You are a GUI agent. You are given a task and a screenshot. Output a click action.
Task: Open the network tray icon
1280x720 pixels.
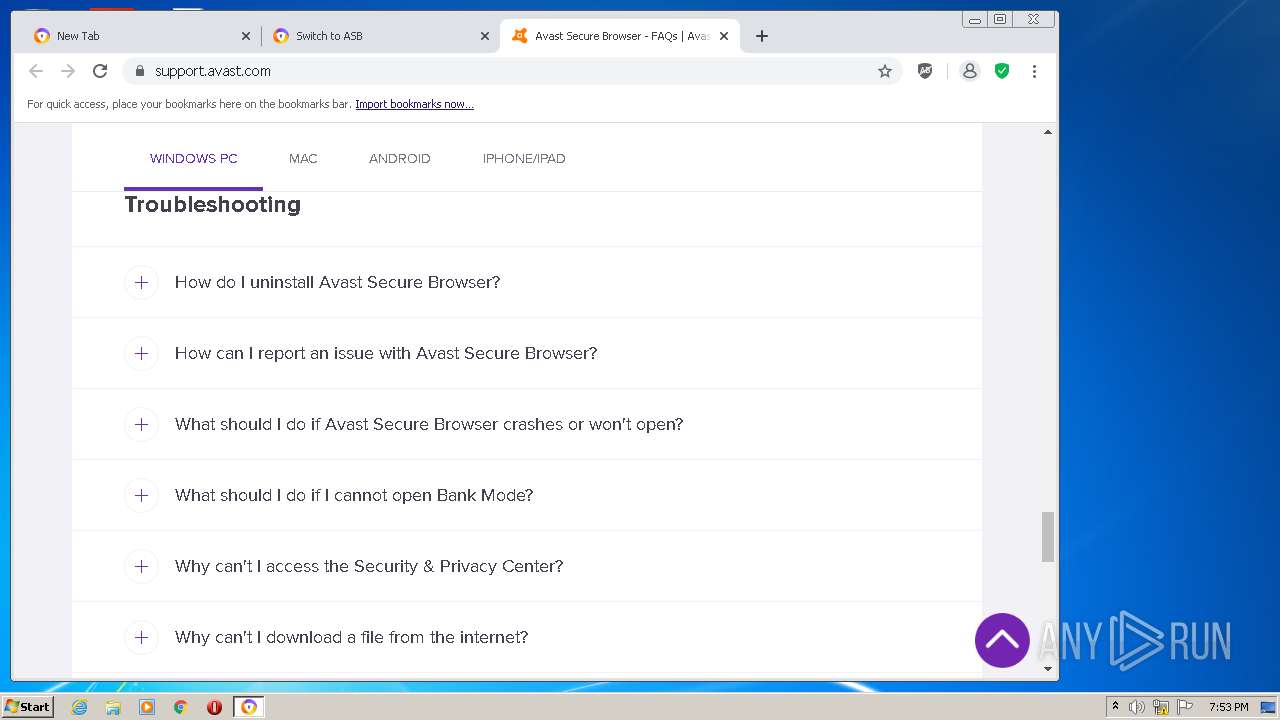[x=1161, y=707]
